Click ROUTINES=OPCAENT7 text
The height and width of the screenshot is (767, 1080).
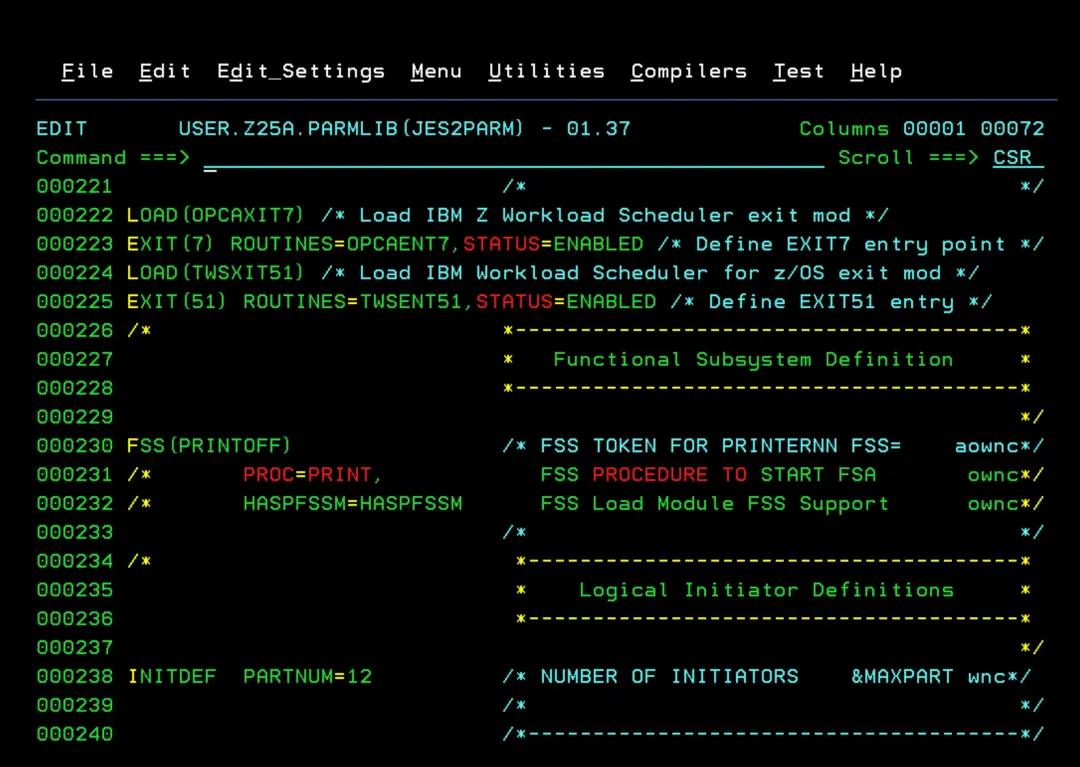click(x=340, y=244)
